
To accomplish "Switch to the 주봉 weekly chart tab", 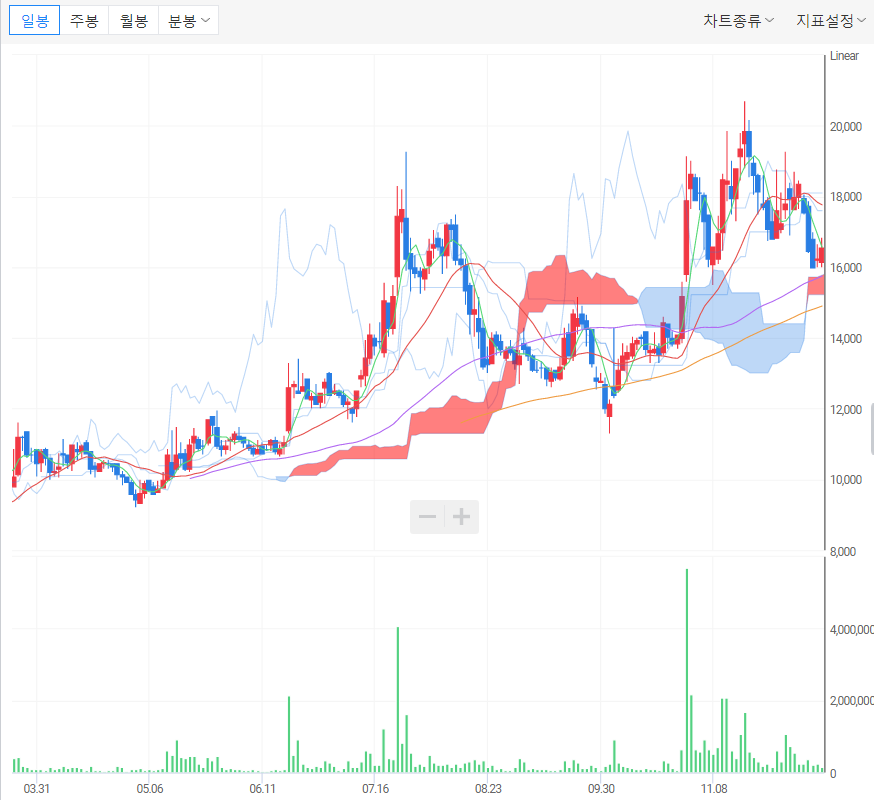I will coord(84,21).
